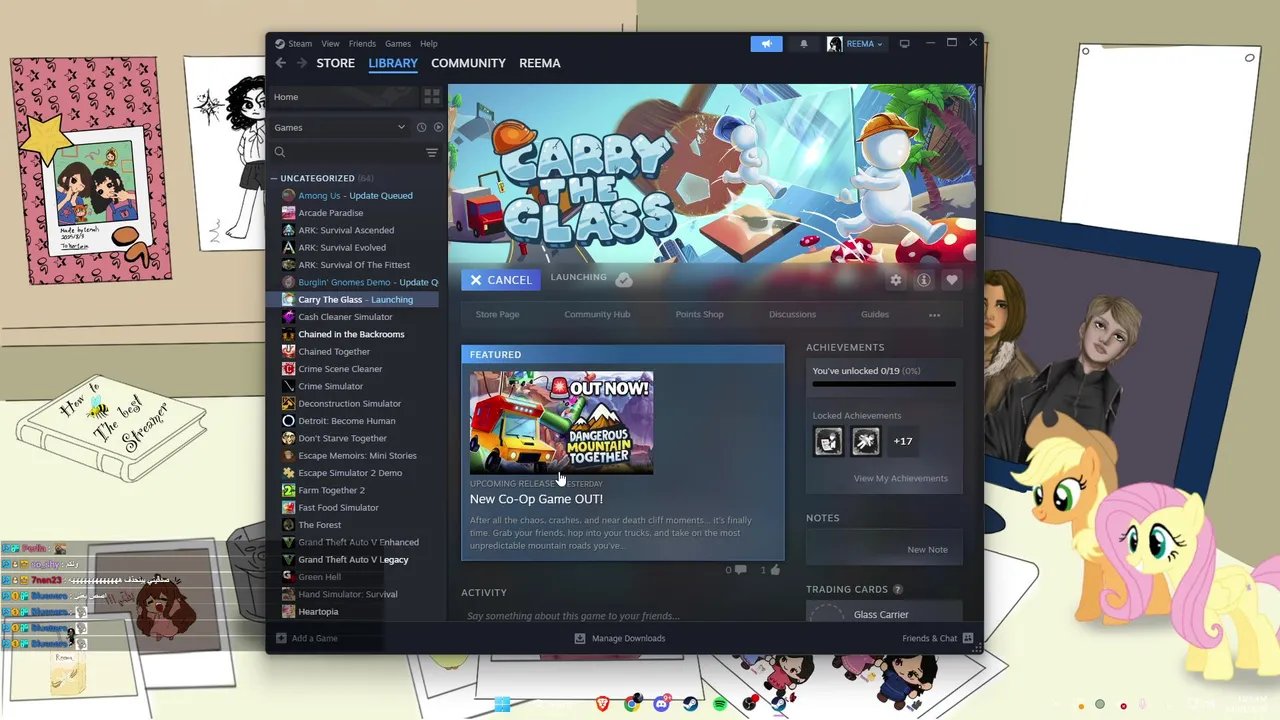Open the Help menu
The image size is (1280, 720).
429,44
